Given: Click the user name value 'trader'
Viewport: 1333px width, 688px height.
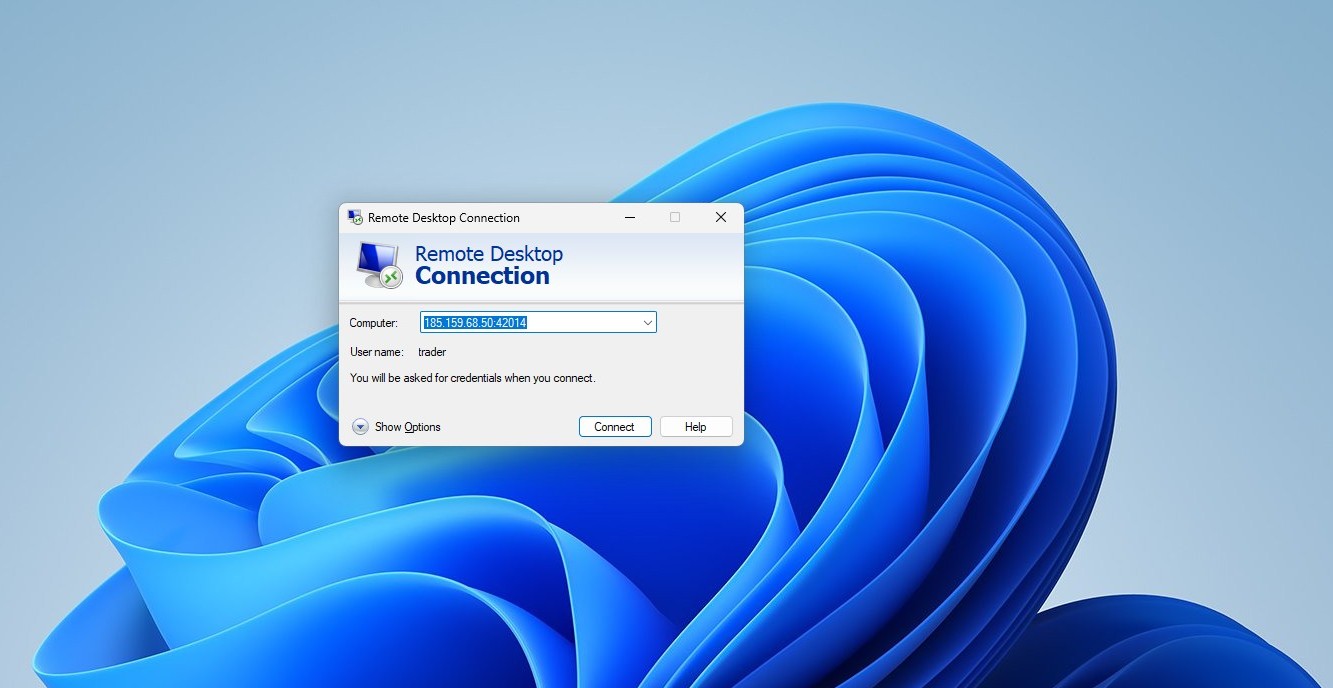Looking at the screenshot, I should pyautogui.click(x=432, y=352).
